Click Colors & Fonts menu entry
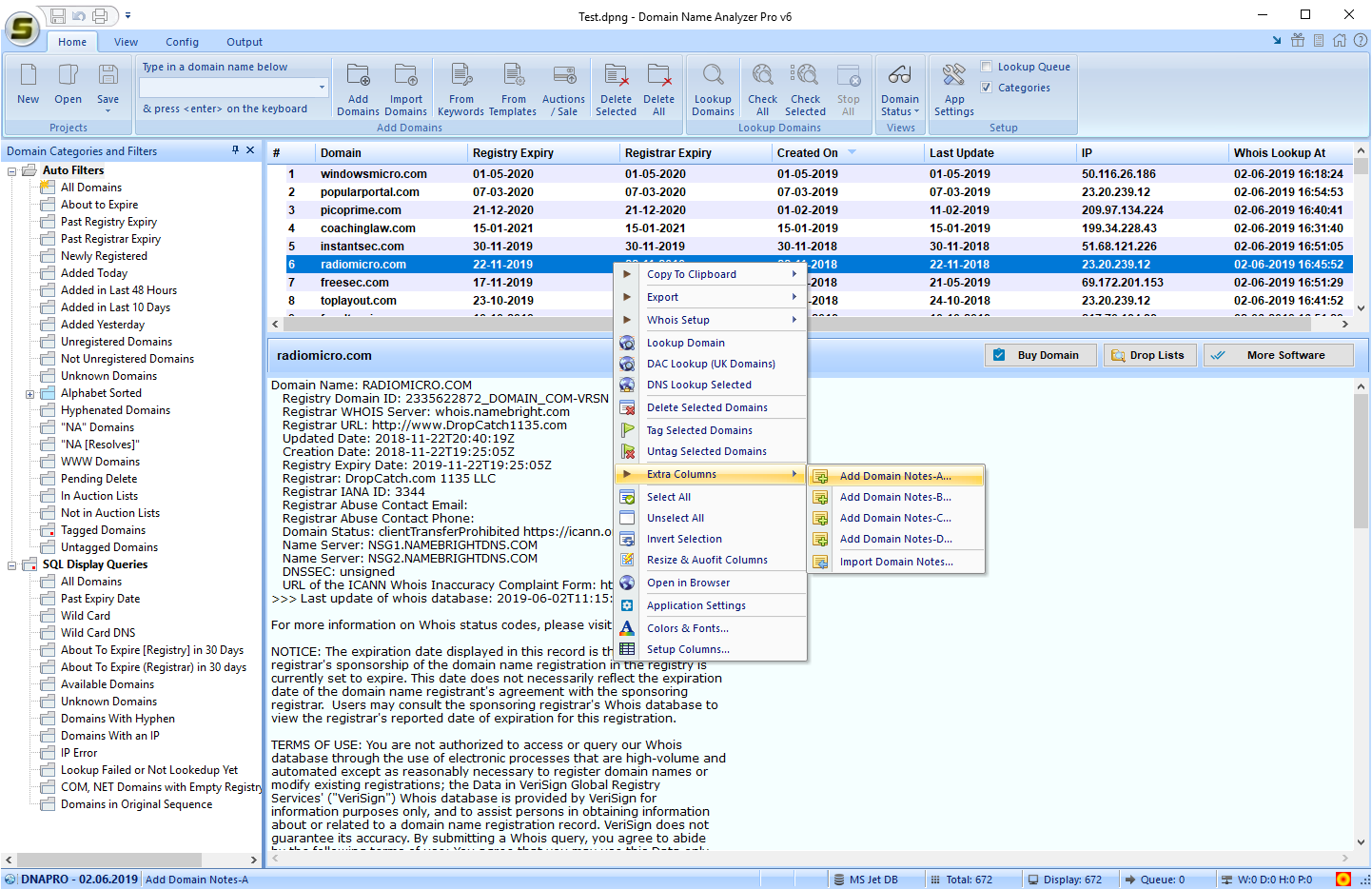Screen dimensions: 1372x890 [712, 628]
